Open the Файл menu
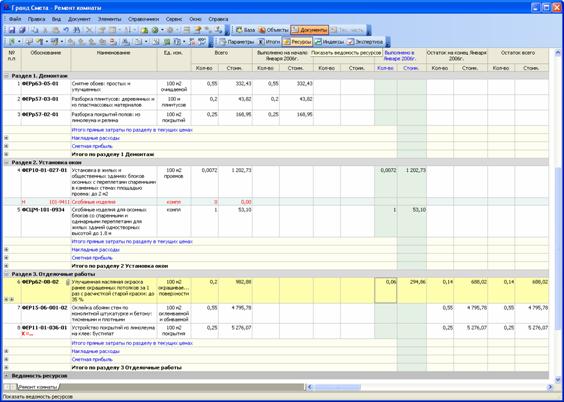This screenshot has width=564, height=402. (x=15, y=19)
